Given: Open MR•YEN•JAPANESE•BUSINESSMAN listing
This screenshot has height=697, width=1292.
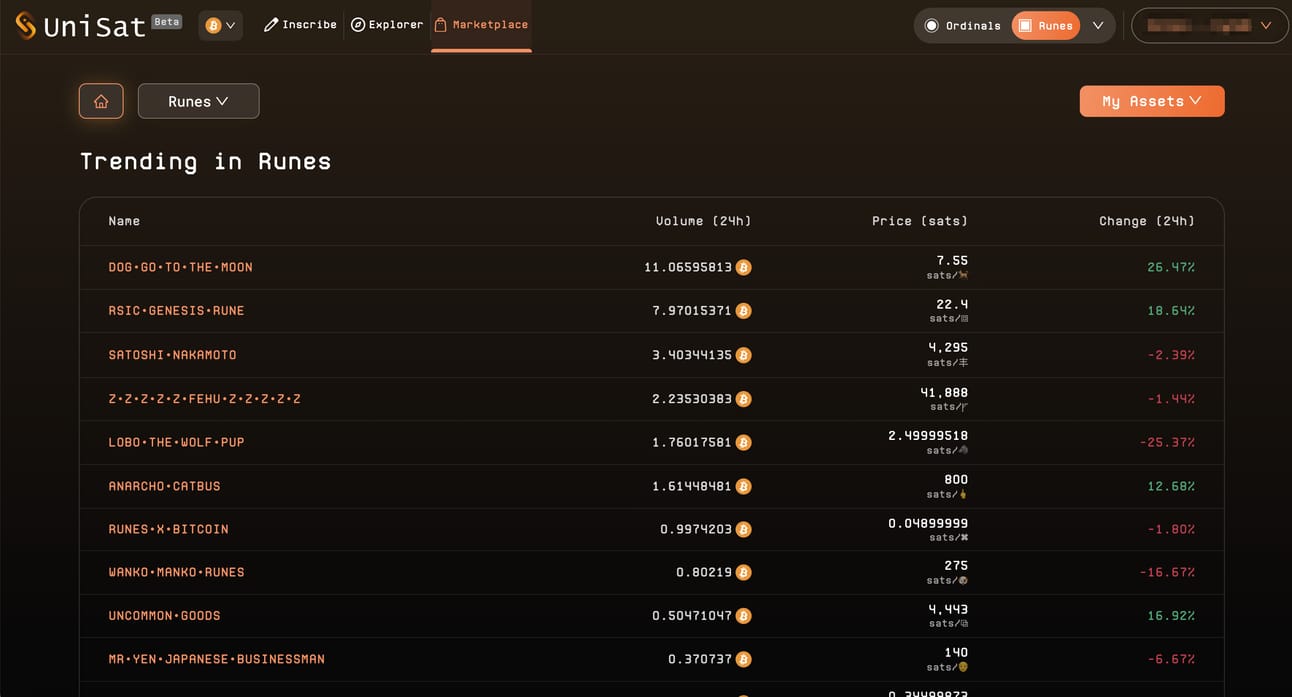Looking at the screenshot, I should tap(216, 659).
